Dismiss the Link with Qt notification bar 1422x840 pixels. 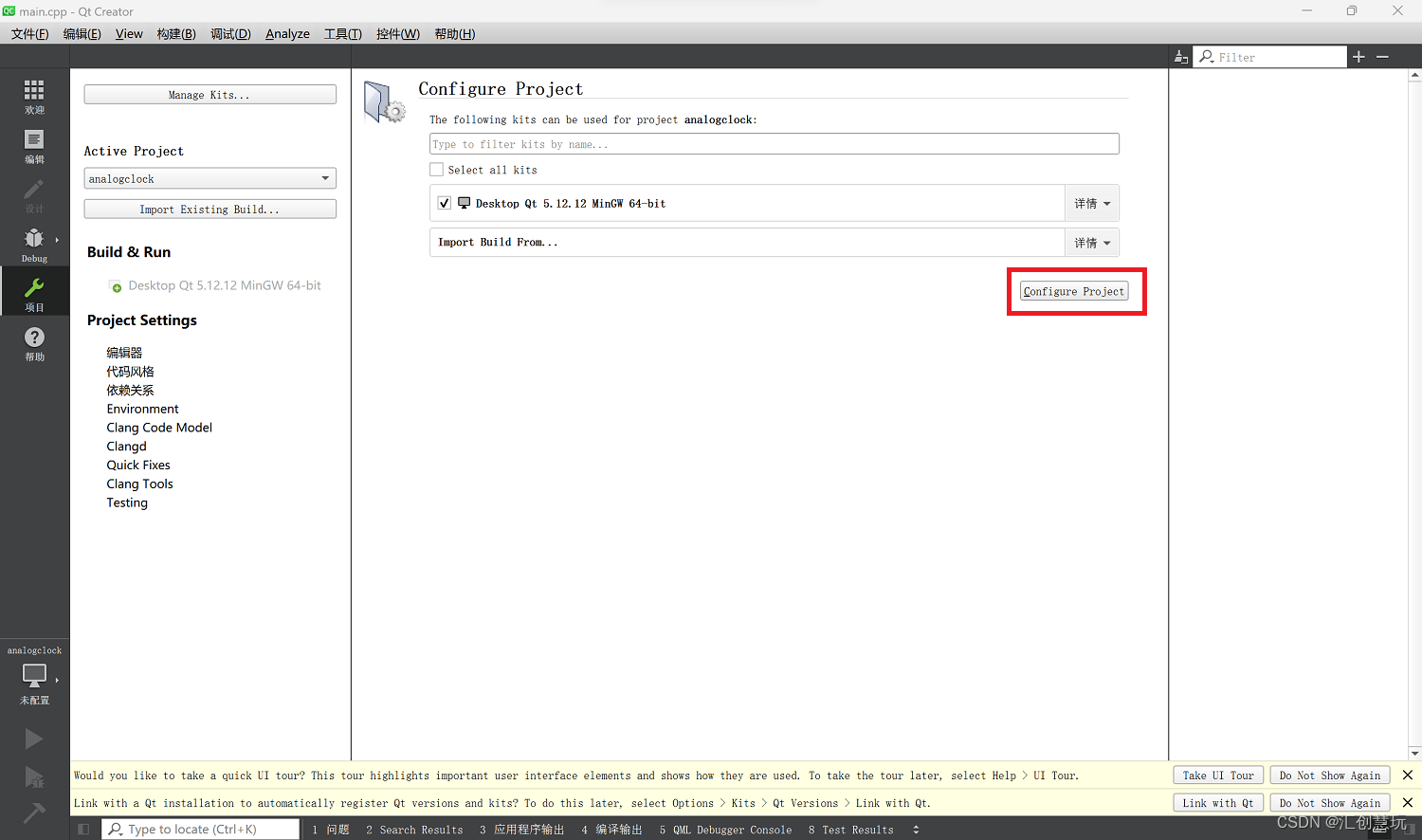pos(1408,803)
